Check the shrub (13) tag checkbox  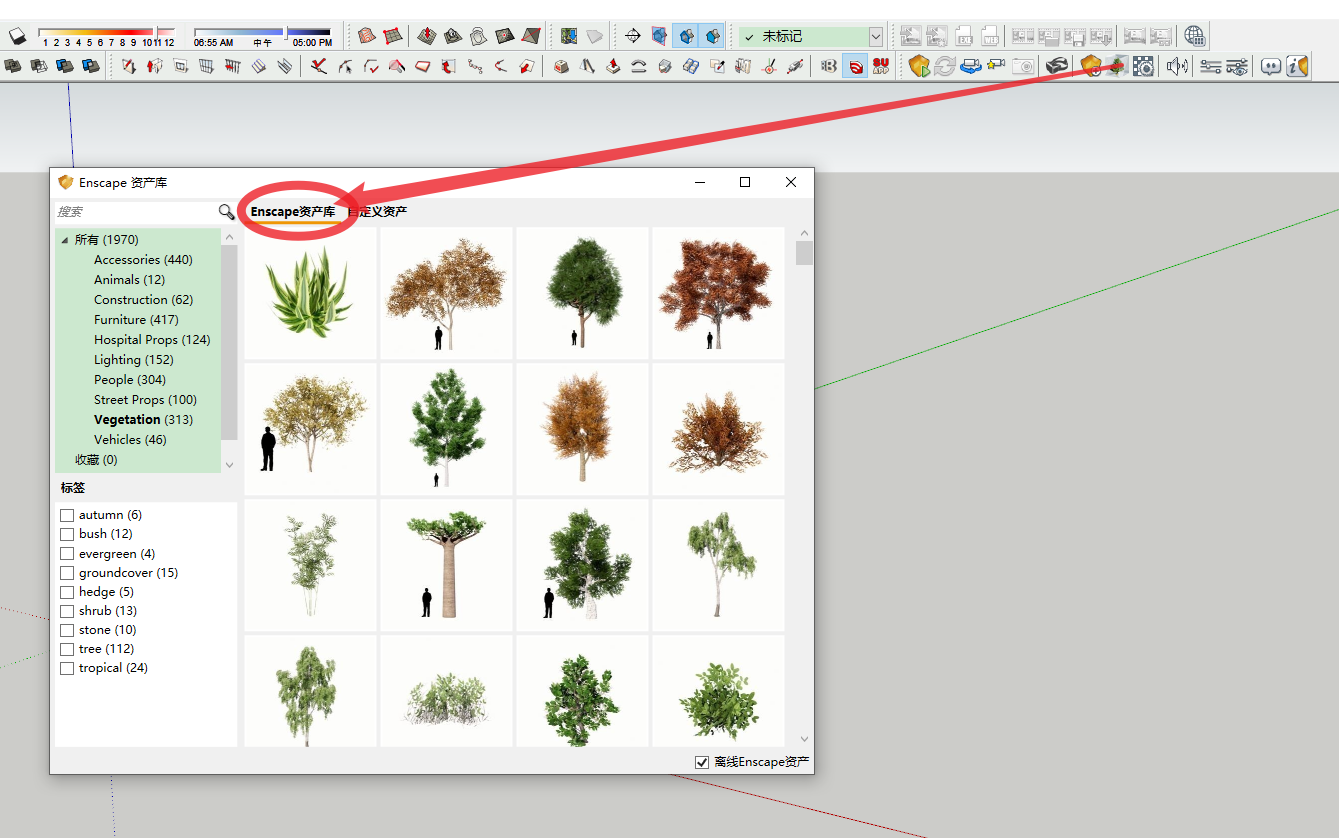tap(67, 611)
